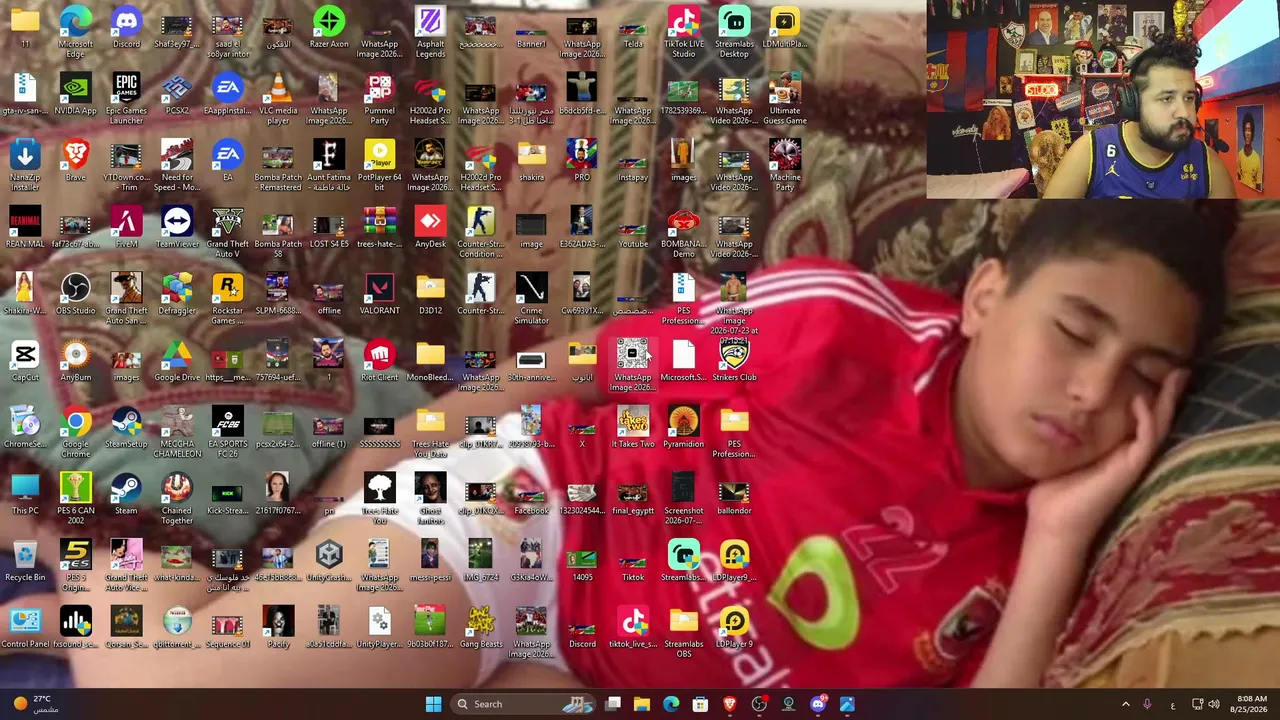
Task: Open the Pyramidion desktop icon
Action: tap(683, 428)
